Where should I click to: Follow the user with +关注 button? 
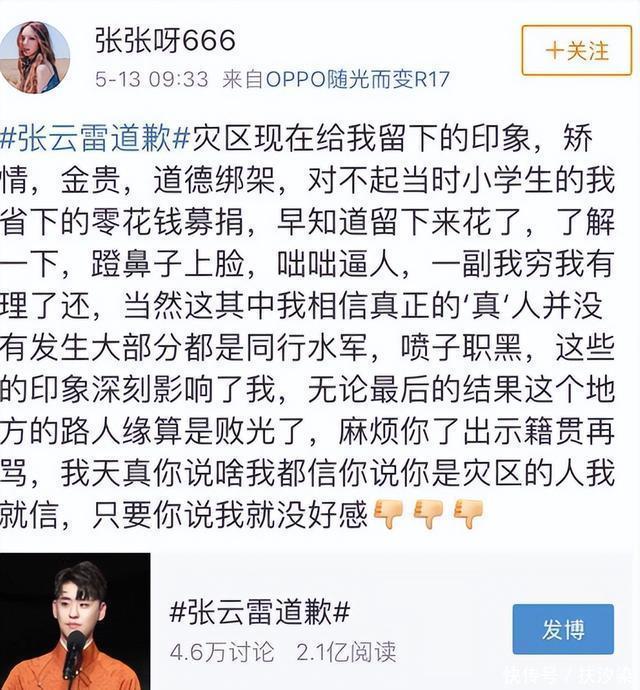pos(577,51)
